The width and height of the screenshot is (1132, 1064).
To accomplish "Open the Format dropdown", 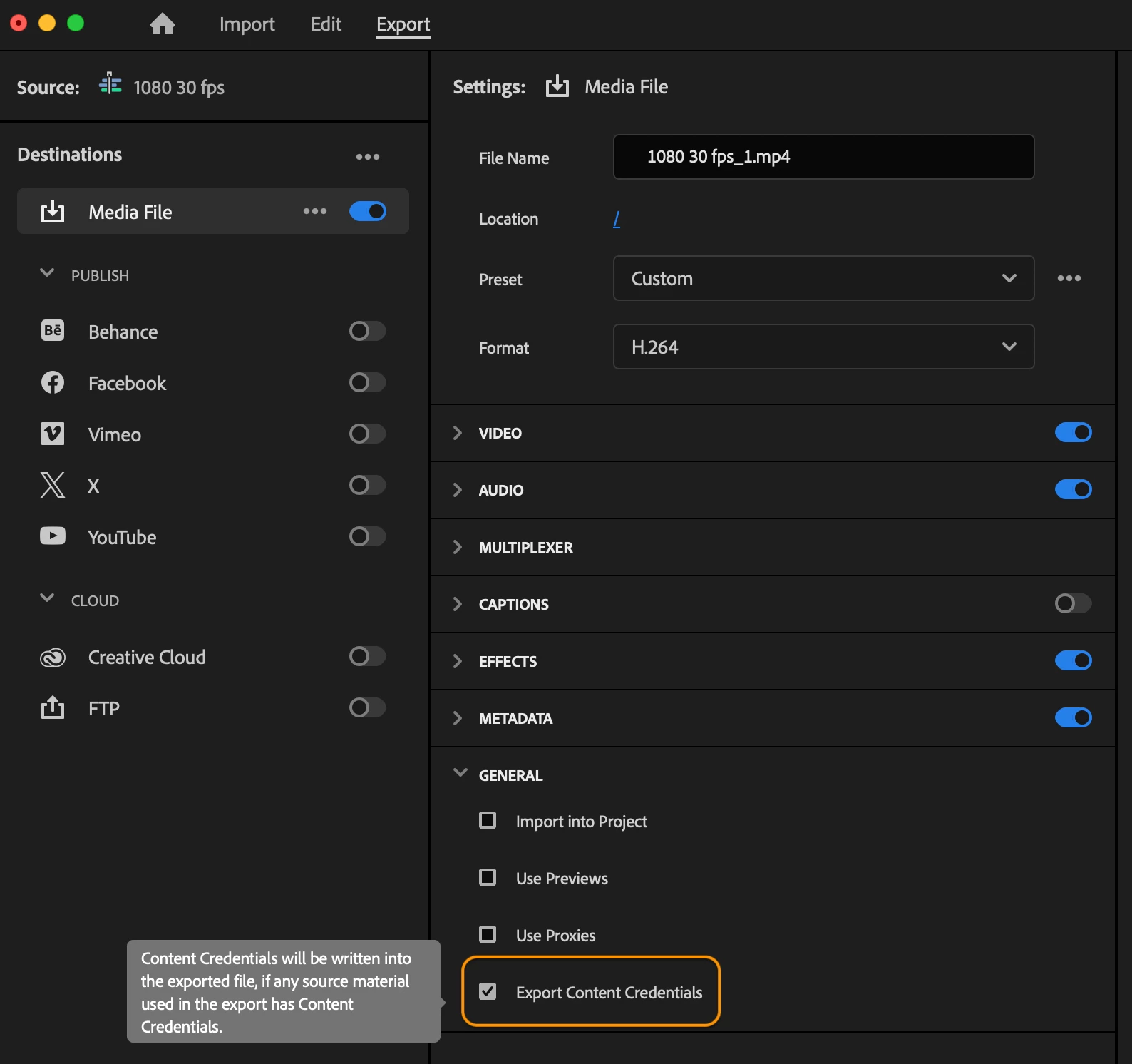I will coord(823,347).
